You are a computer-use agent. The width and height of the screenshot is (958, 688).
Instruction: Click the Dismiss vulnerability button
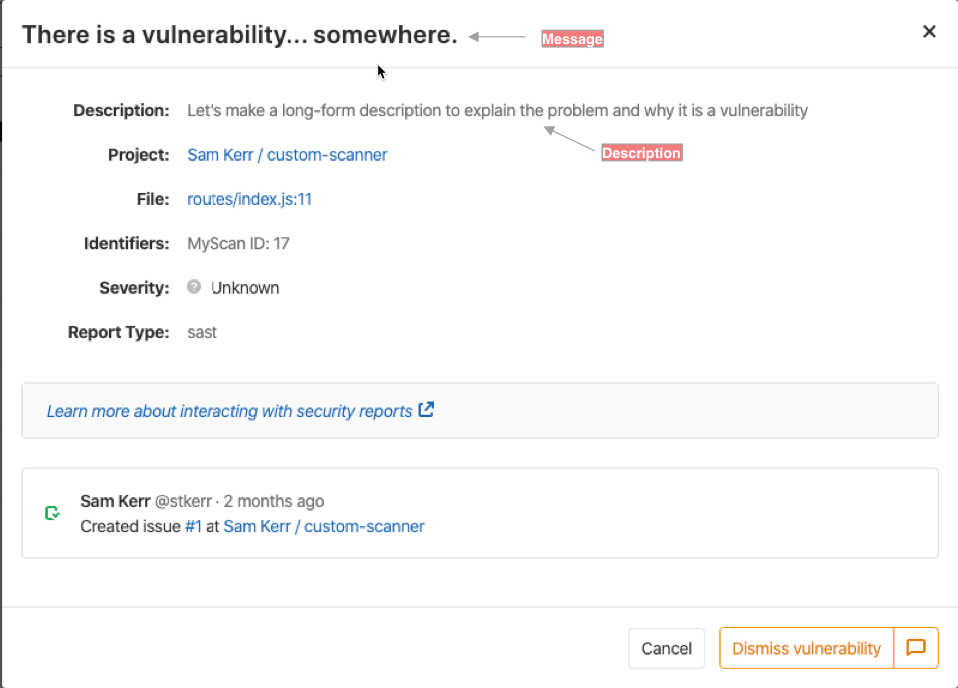tap(805, 648)
